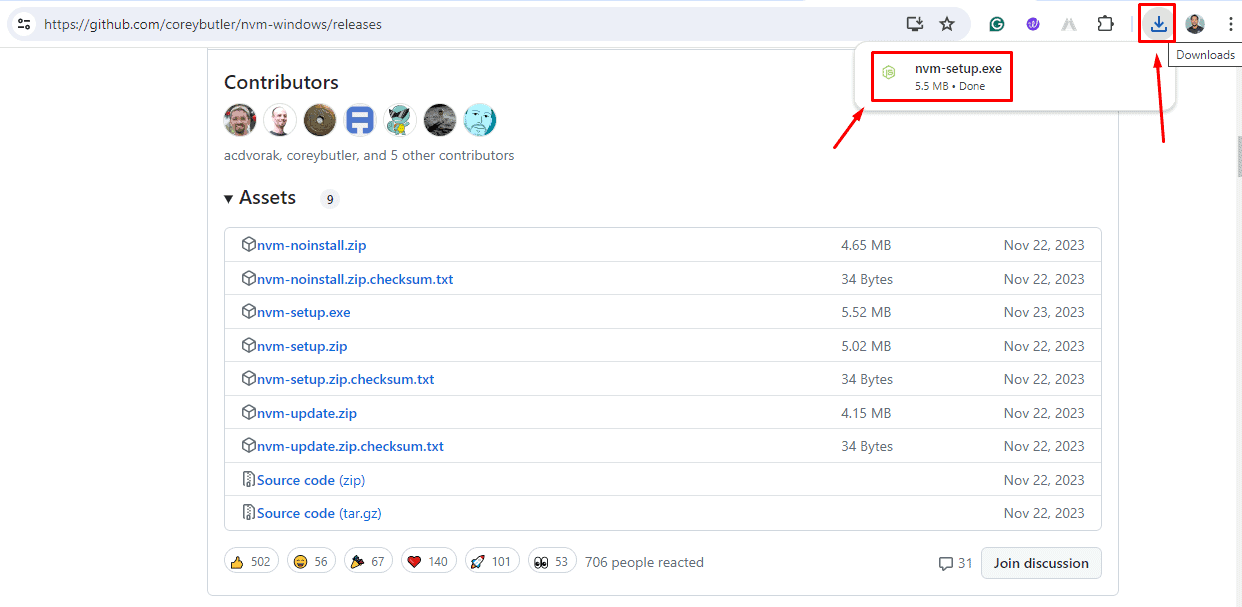Click the install app icon in address bar
The width and height of the screenshot is (1242, 607).
point(914,24)
